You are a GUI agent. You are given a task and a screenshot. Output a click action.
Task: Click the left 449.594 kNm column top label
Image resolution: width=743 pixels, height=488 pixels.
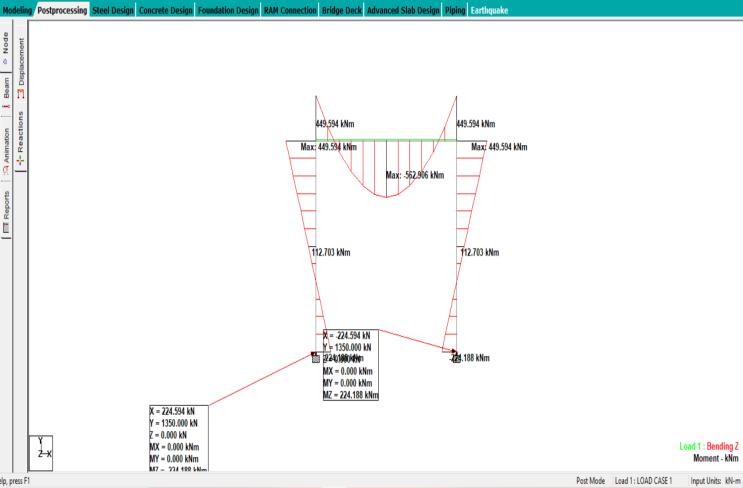pos(335,124)
